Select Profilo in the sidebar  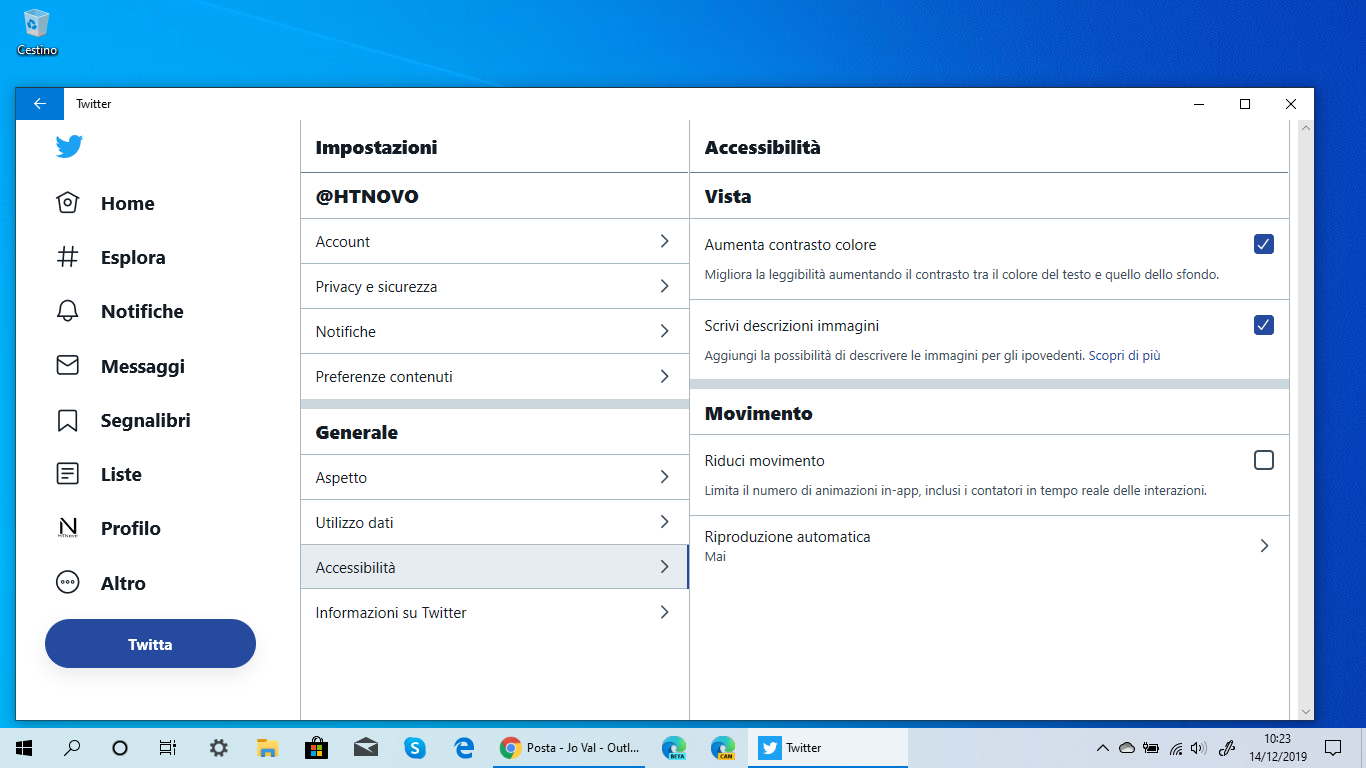131,528
